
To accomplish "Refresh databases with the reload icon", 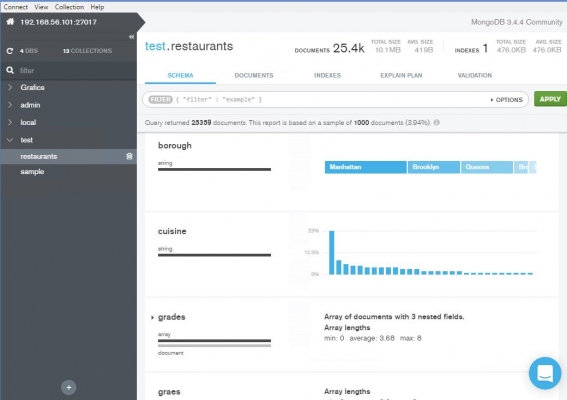I will tap(10, 51).
